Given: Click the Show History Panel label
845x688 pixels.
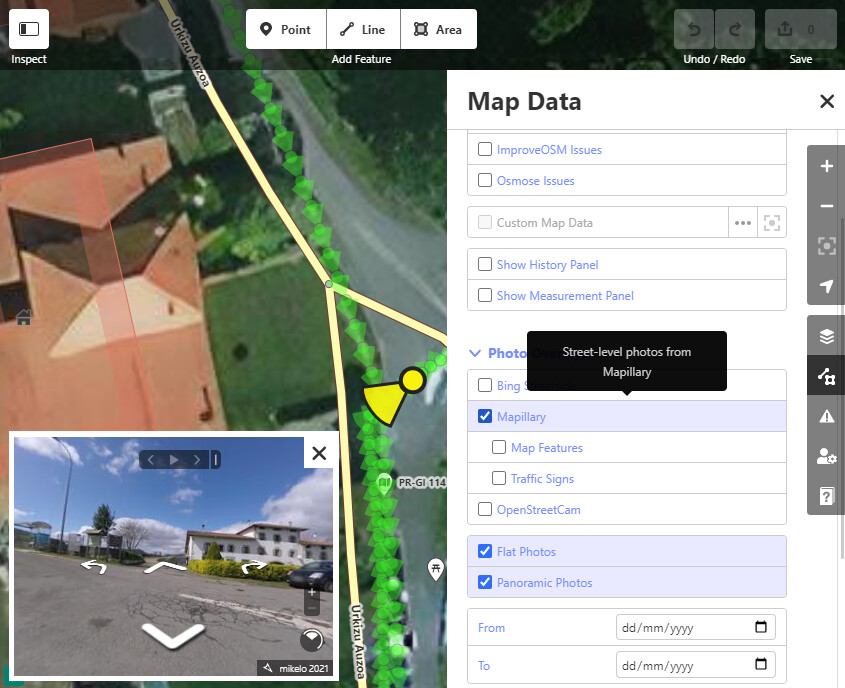Looking at the screenshot, I should pyautogui.click(x=548, y=265).
